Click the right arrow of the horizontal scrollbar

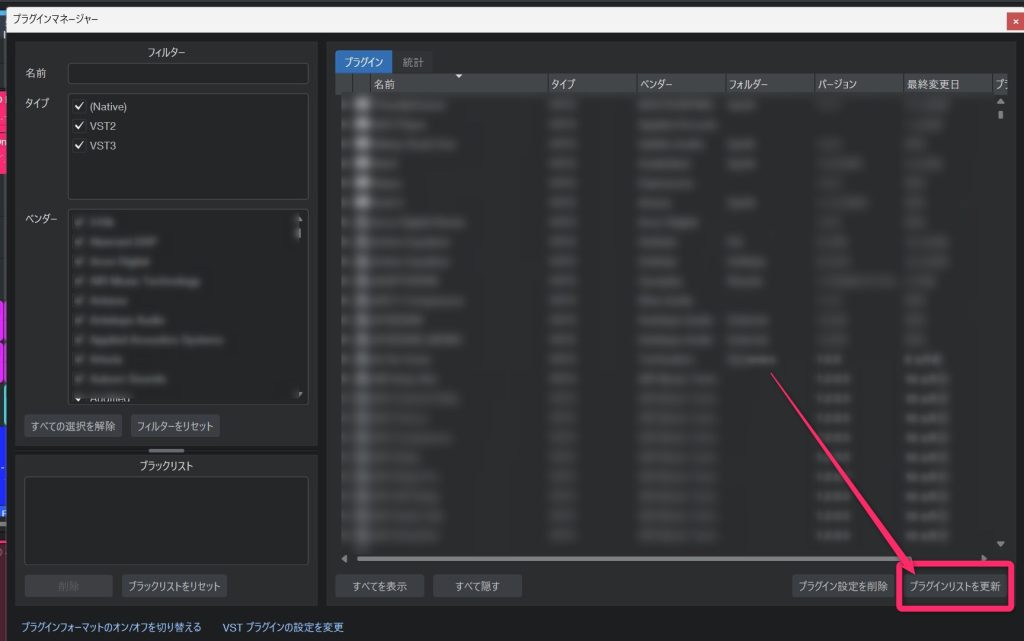pyautogui.click(x=984, y=558)
